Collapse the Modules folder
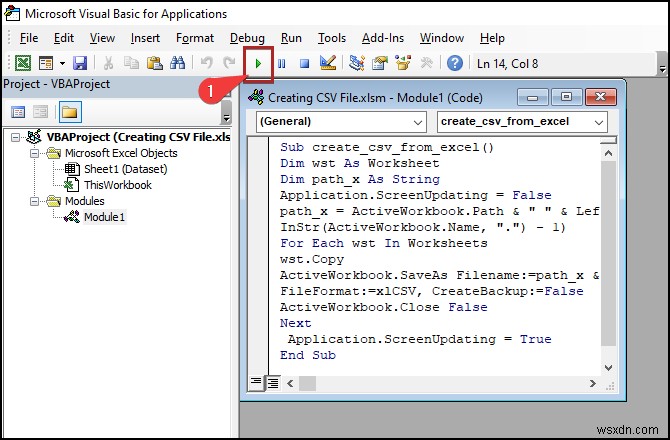The height and width of the screenshot is (440, 670). click(35, 201)
